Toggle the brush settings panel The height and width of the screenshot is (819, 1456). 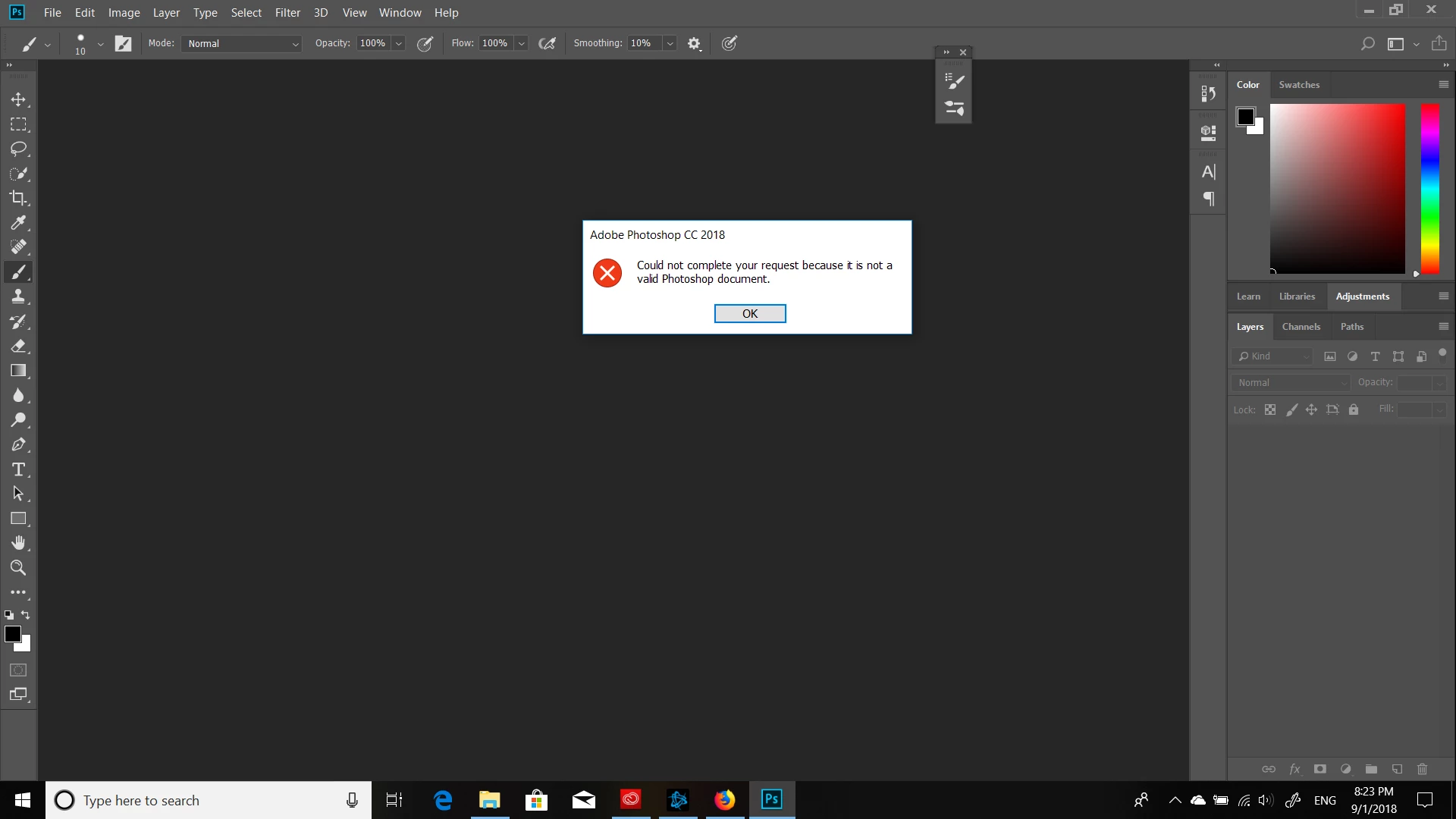123,43
